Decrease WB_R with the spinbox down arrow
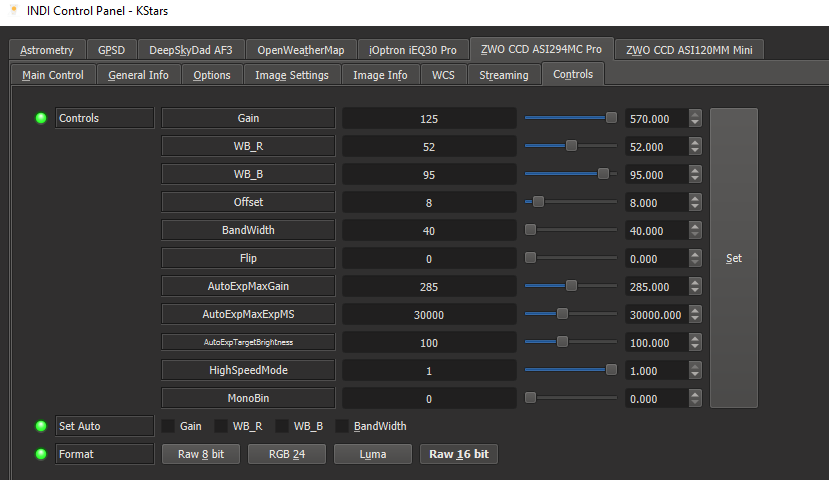 695,151
